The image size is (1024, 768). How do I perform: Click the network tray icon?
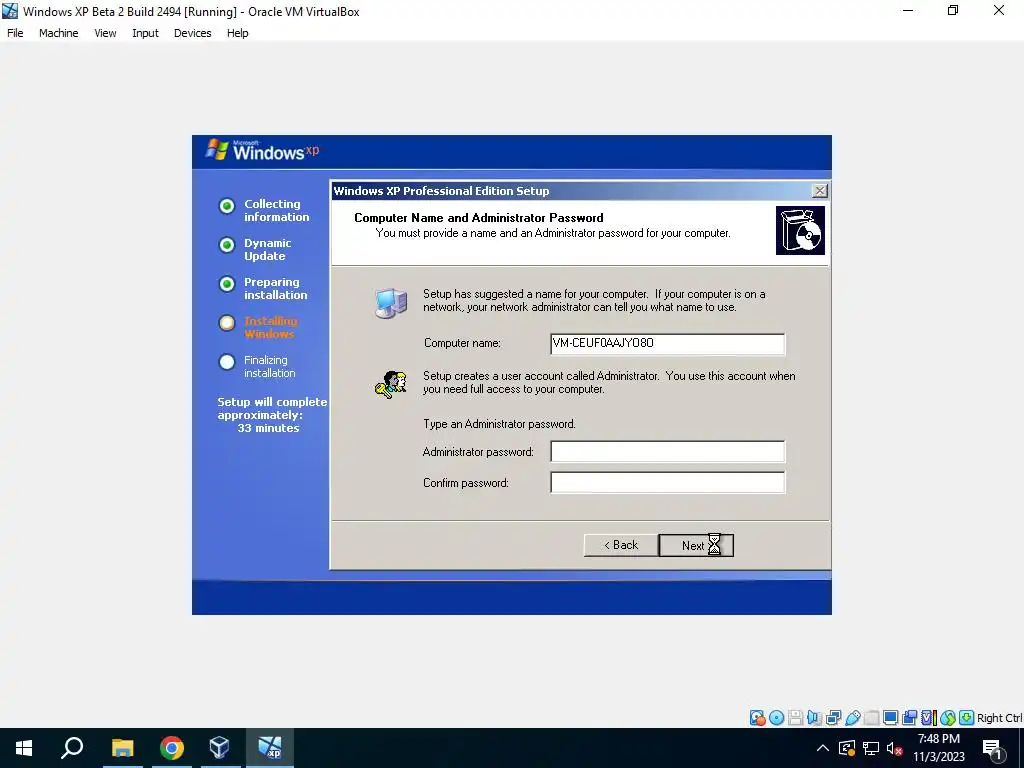(871, 748)
